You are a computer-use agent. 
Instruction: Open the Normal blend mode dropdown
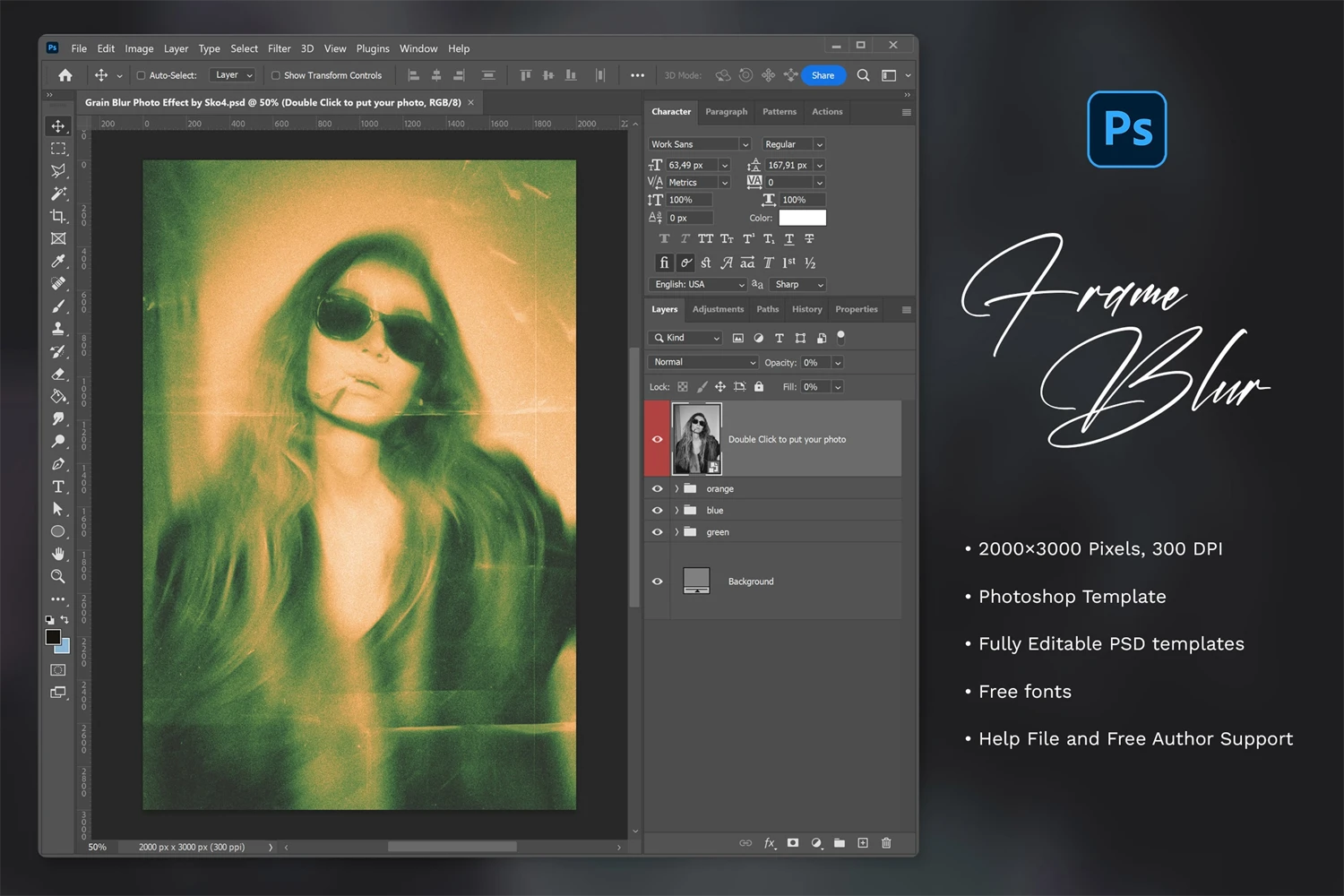point(703,362)
